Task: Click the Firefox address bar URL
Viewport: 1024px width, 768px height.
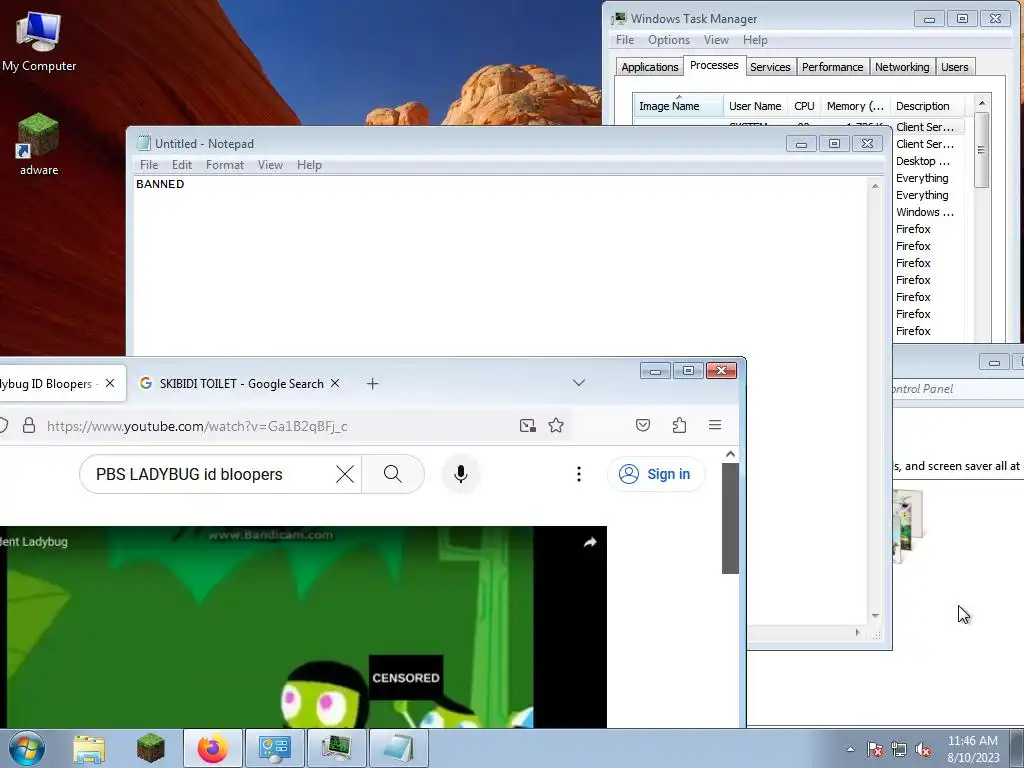Action: pos(197,426)
